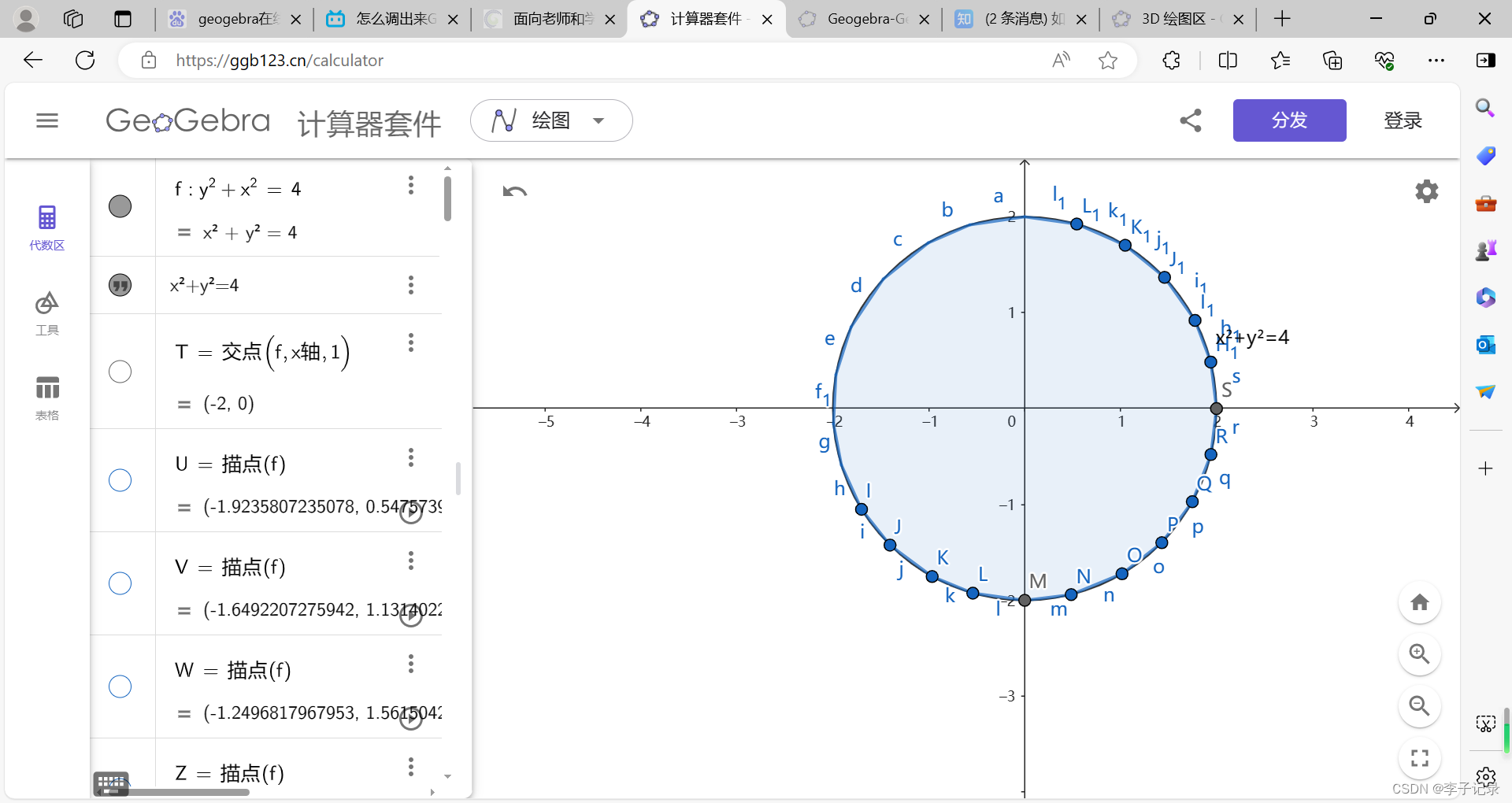Toggle visibility of circle f
Image resolution: width=1512 pixels, height=803 pixels.
point(120,206)
